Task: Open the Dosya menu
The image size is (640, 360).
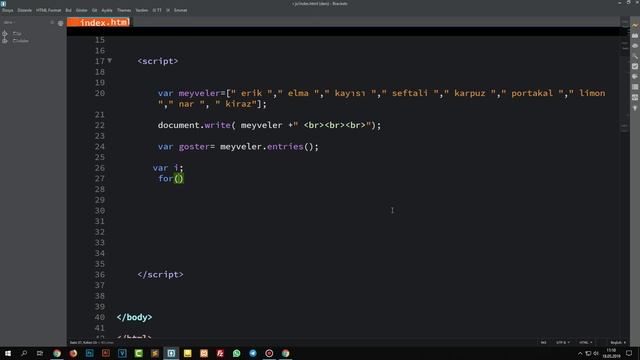Action: tap(7, 10)
